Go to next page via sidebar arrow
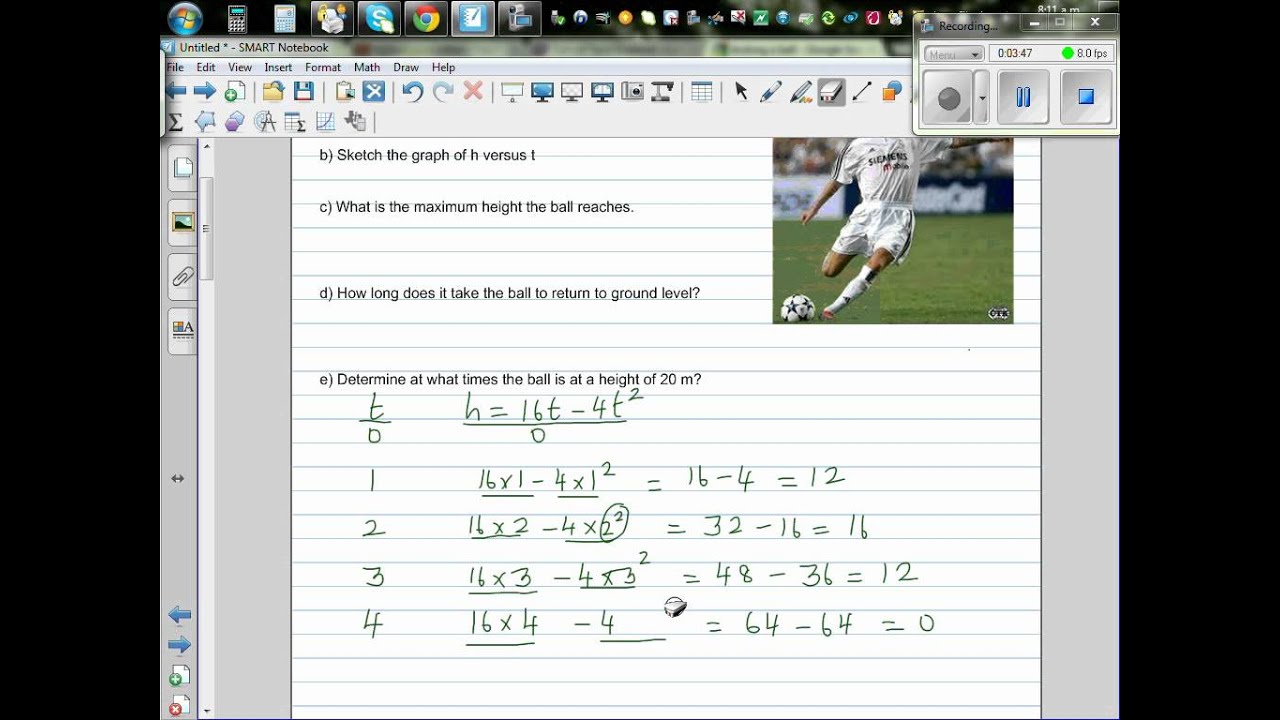The height and width of the screenshot is (720, 1280). click(179, 645)
